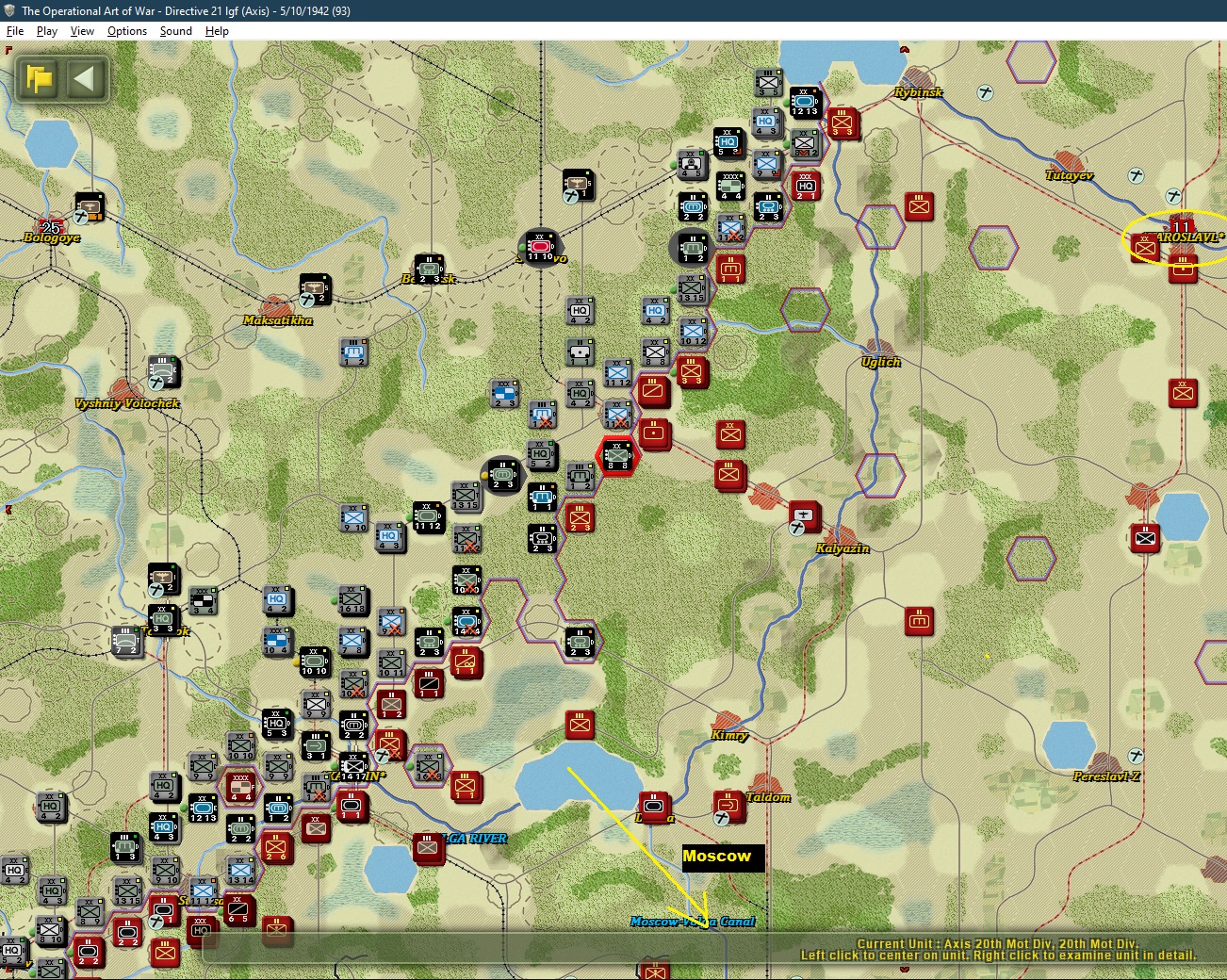Select the white HQ unit marked 4-2
This screenshot has height=980, width=1227.
(580, 311)
